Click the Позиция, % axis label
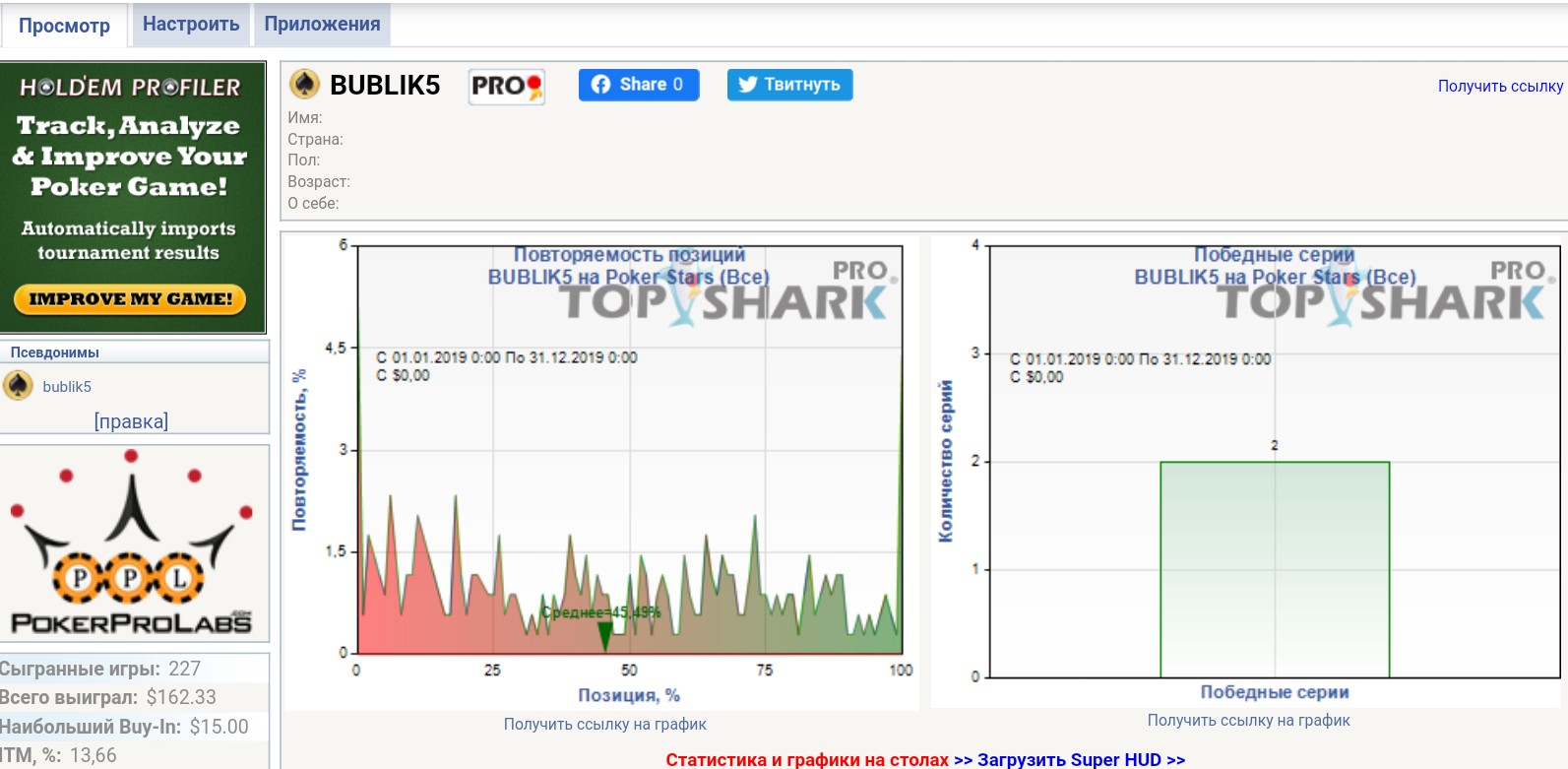This screenshot has width=1568, height=769. [629, 695]
